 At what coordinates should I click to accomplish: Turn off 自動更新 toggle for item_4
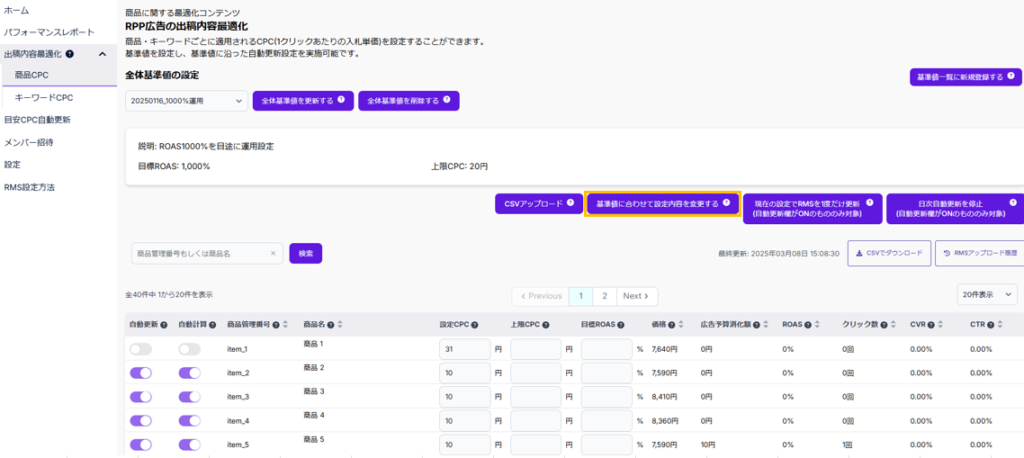(140, 420)
